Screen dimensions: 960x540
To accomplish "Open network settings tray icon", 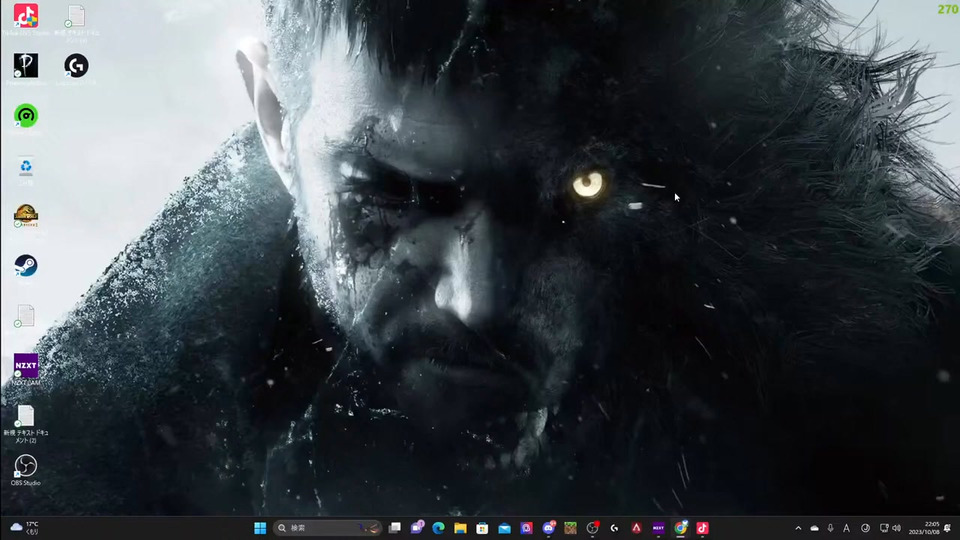I will click(883, 528).
